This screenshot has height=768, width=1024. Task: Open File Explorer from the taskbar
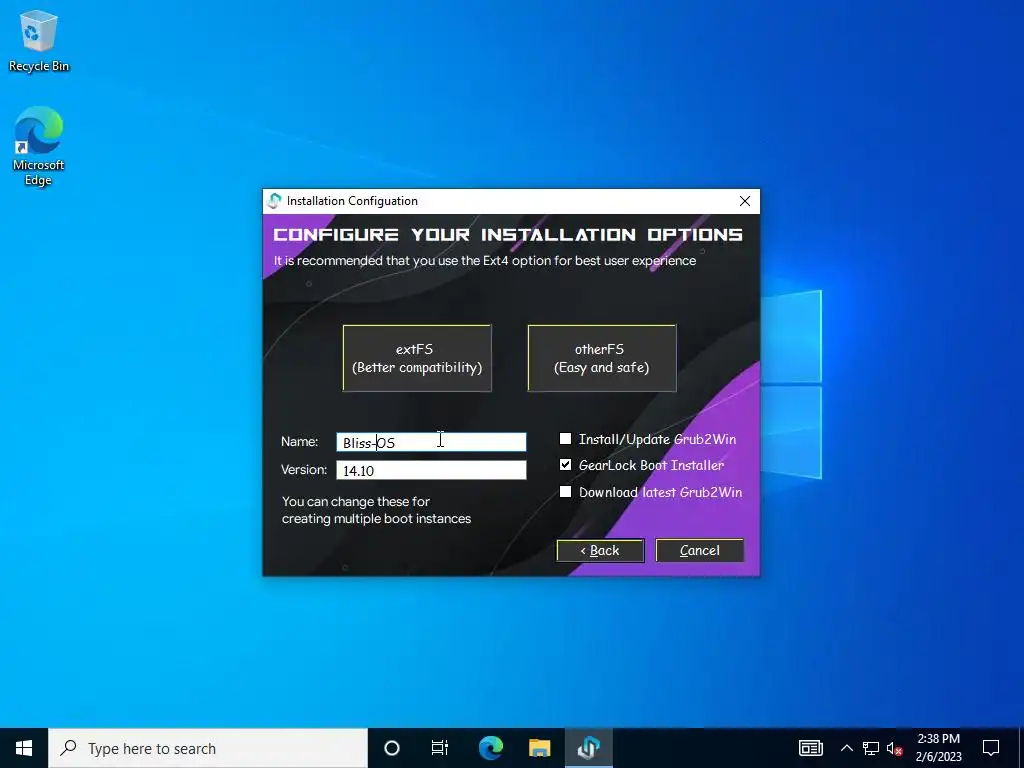pos(539,748)
